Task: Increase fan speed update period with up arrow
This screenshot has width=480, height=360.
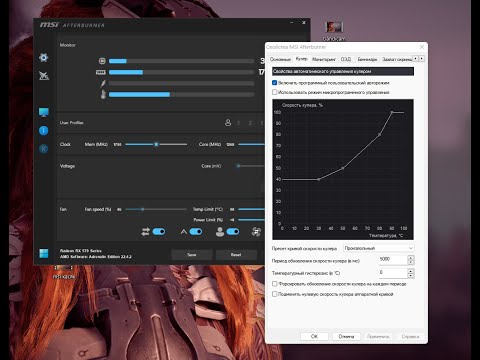Action: click(411, 258)
